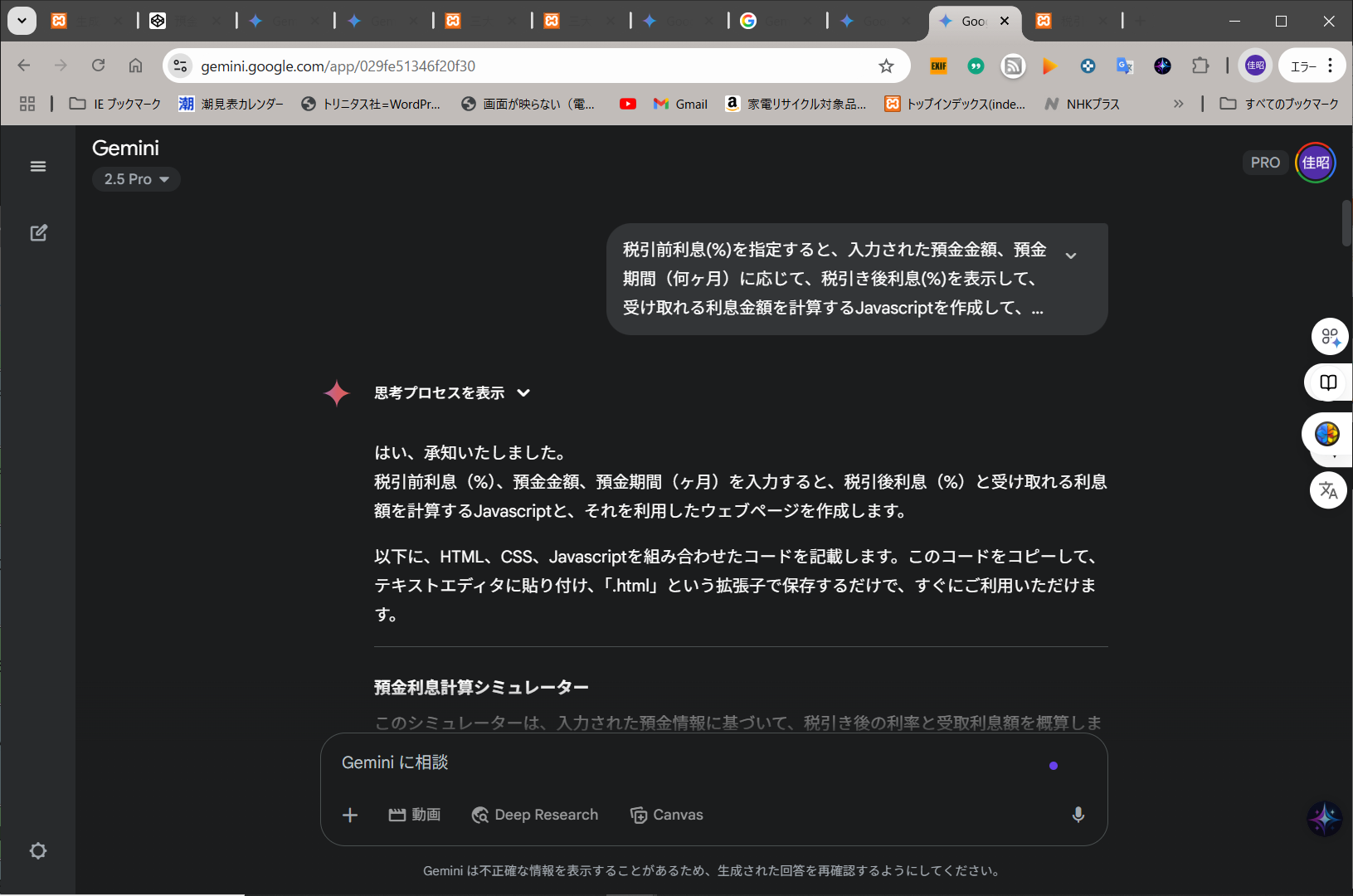Screen dimensions: 1353x896
Task: Go back with browser back arrow
Action: (24, 66)
